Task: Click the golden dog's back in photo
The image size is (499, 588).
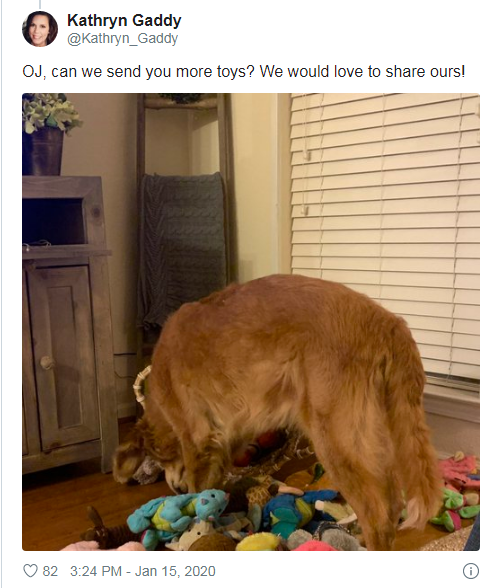Action: pos(285,319)
